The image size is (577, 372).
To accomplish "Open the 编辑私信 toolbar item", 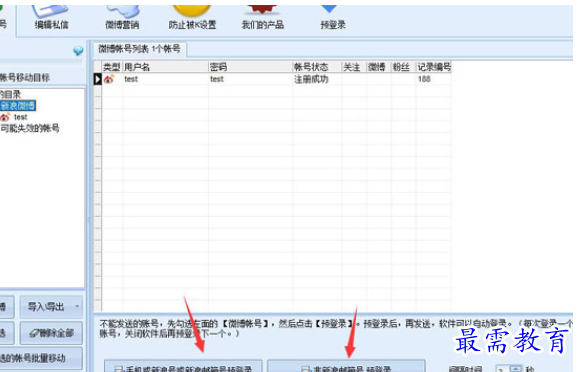I will (x=51, y=18).
